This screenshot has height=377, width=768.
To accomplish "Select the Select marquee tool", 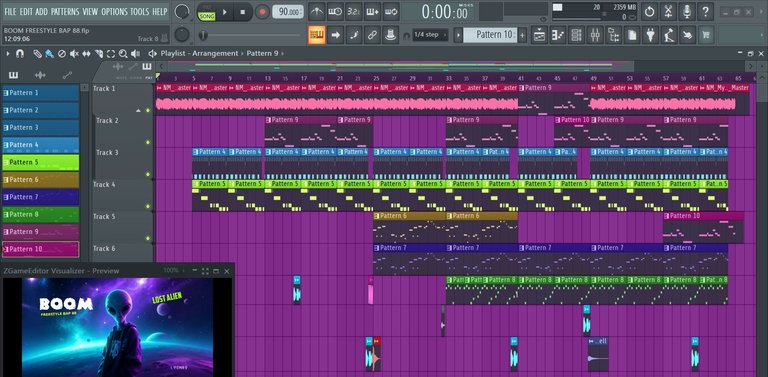I will click(x=111, y=54).
